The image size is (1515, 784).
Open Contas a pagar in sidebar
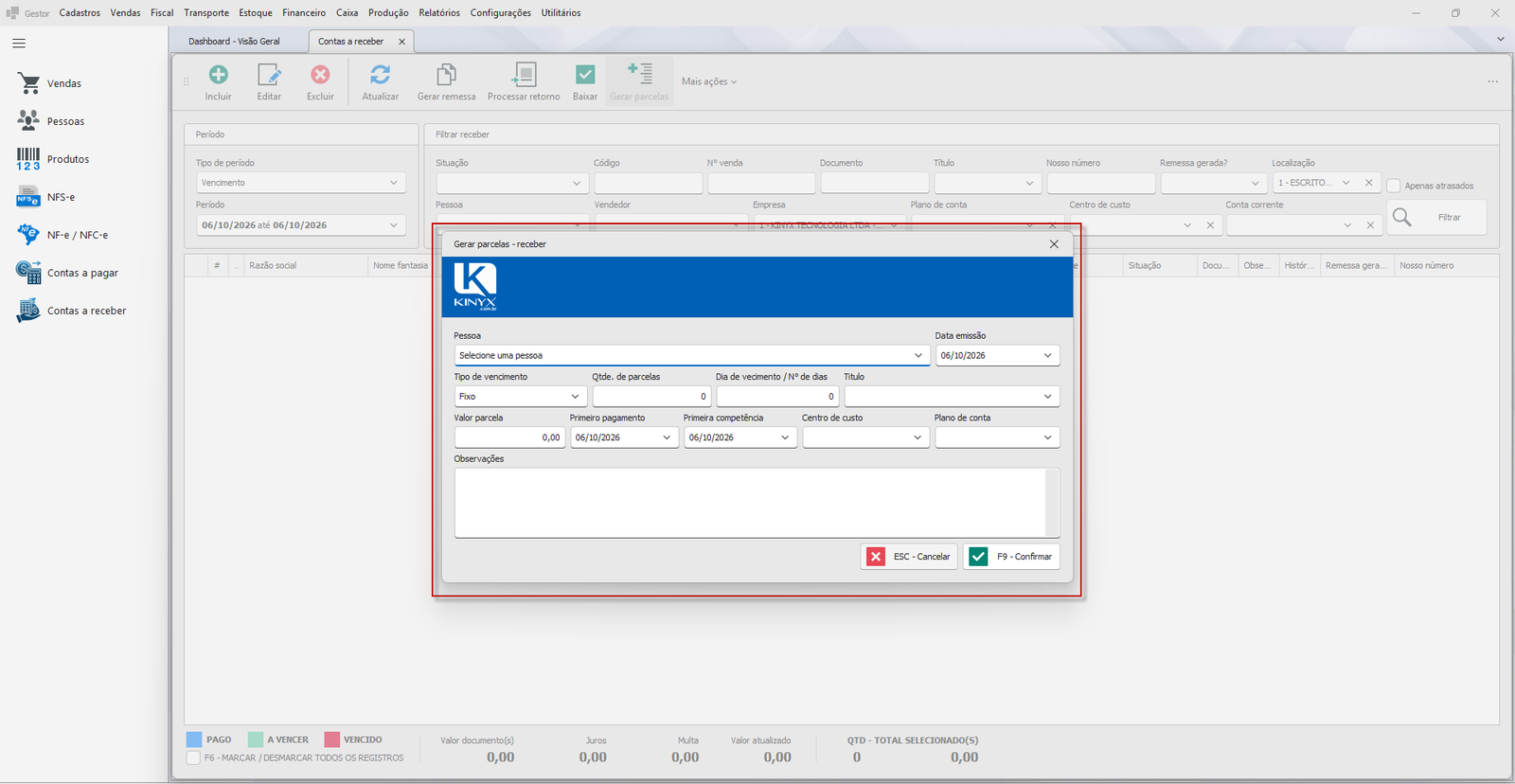(82, 273)
